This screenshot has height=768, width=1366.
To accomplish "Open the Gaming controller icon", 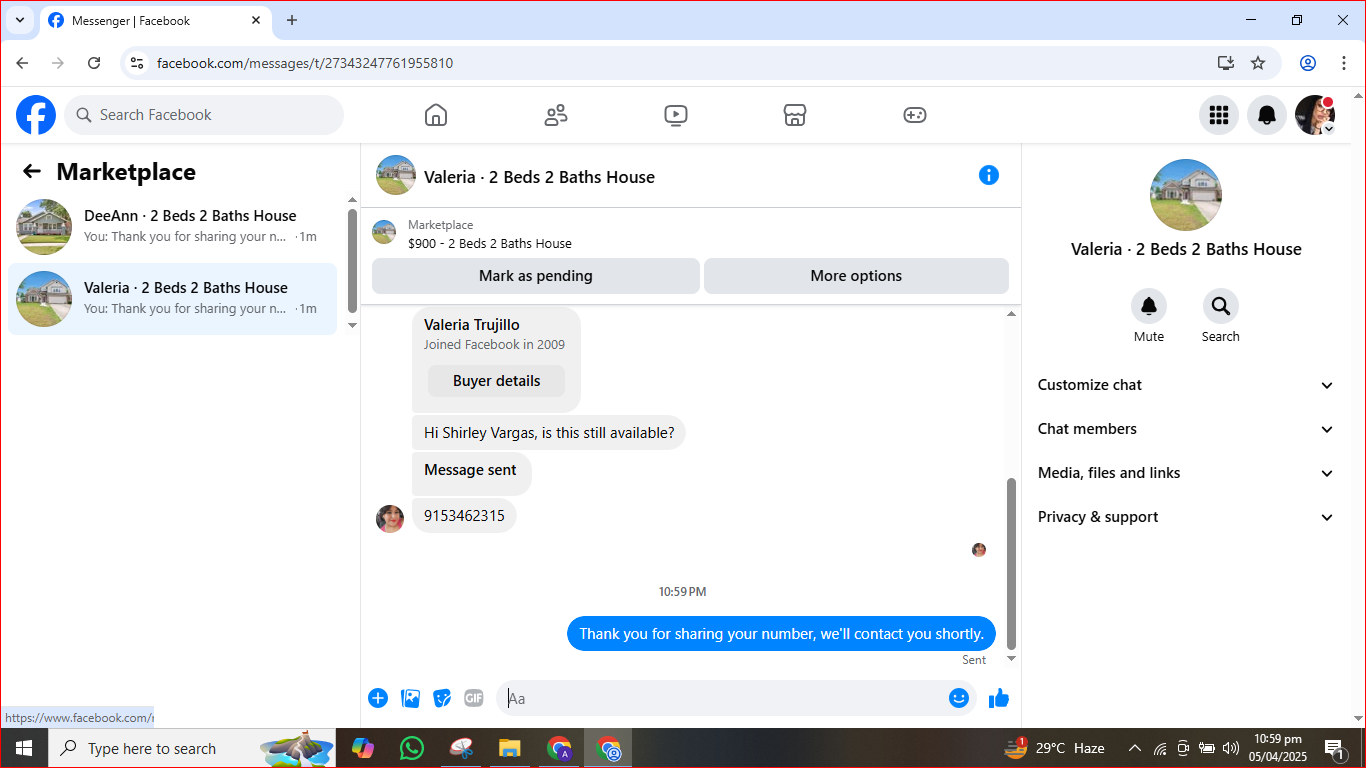I will [915, 115].
